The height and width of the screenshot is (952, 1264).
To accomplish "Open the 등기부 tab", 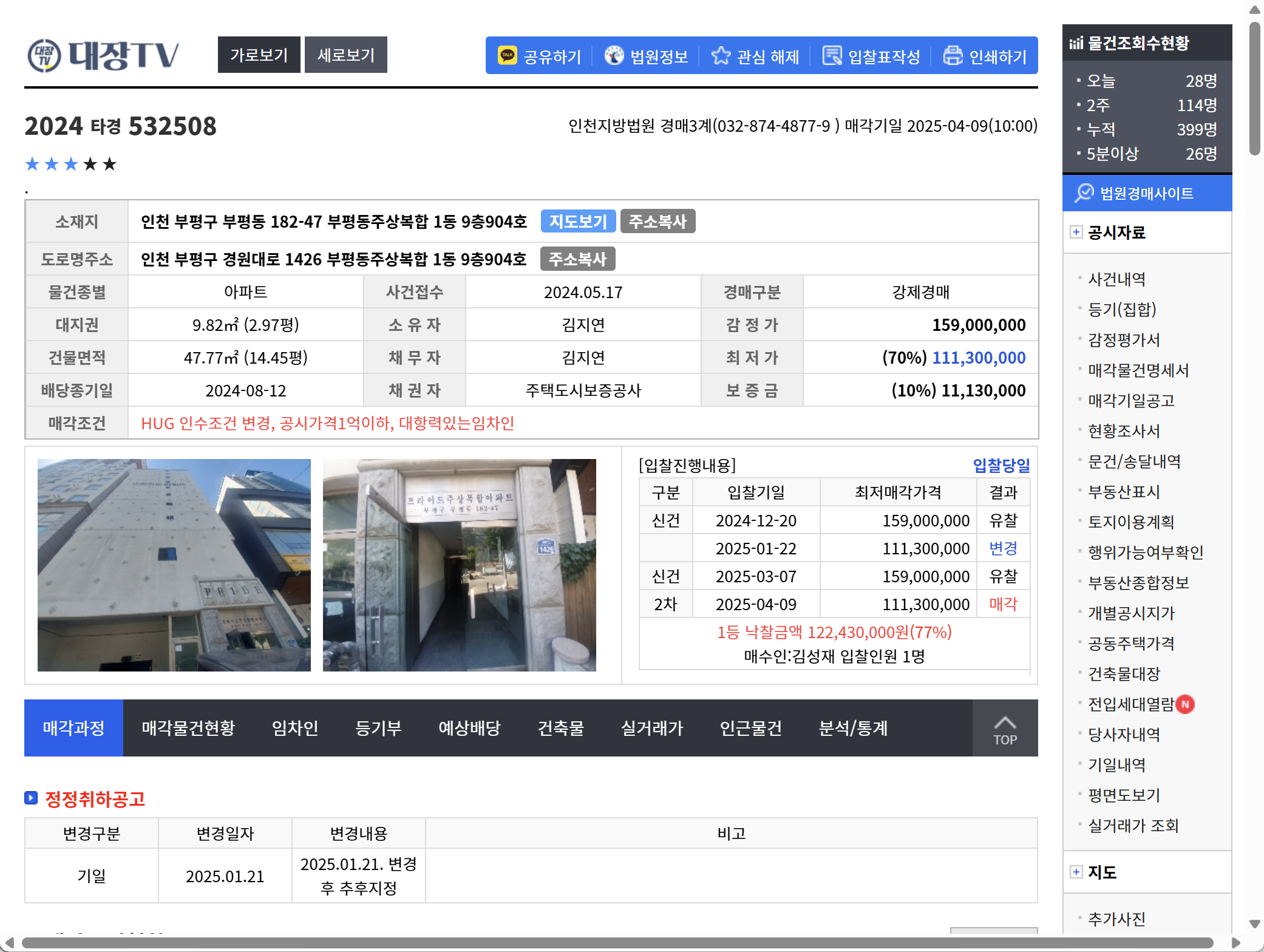I will (378, 728).
